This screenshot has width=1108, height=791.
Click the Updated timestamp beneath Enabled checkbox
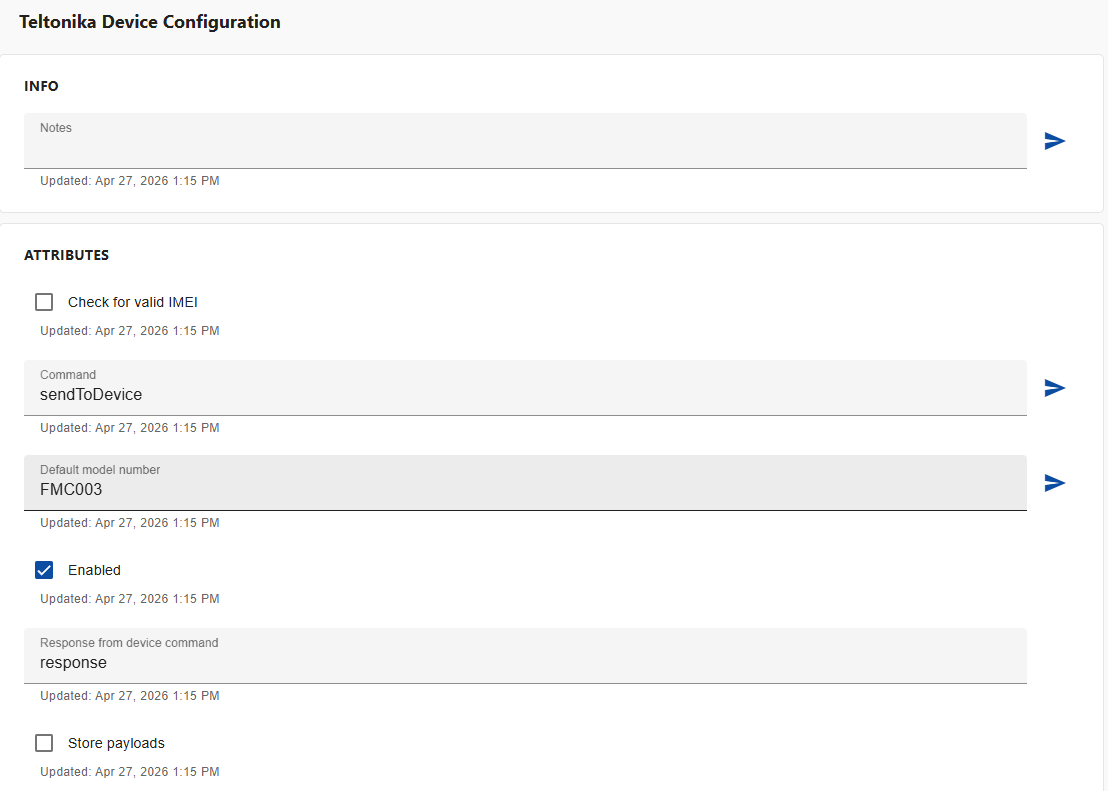tap(129, 599)
